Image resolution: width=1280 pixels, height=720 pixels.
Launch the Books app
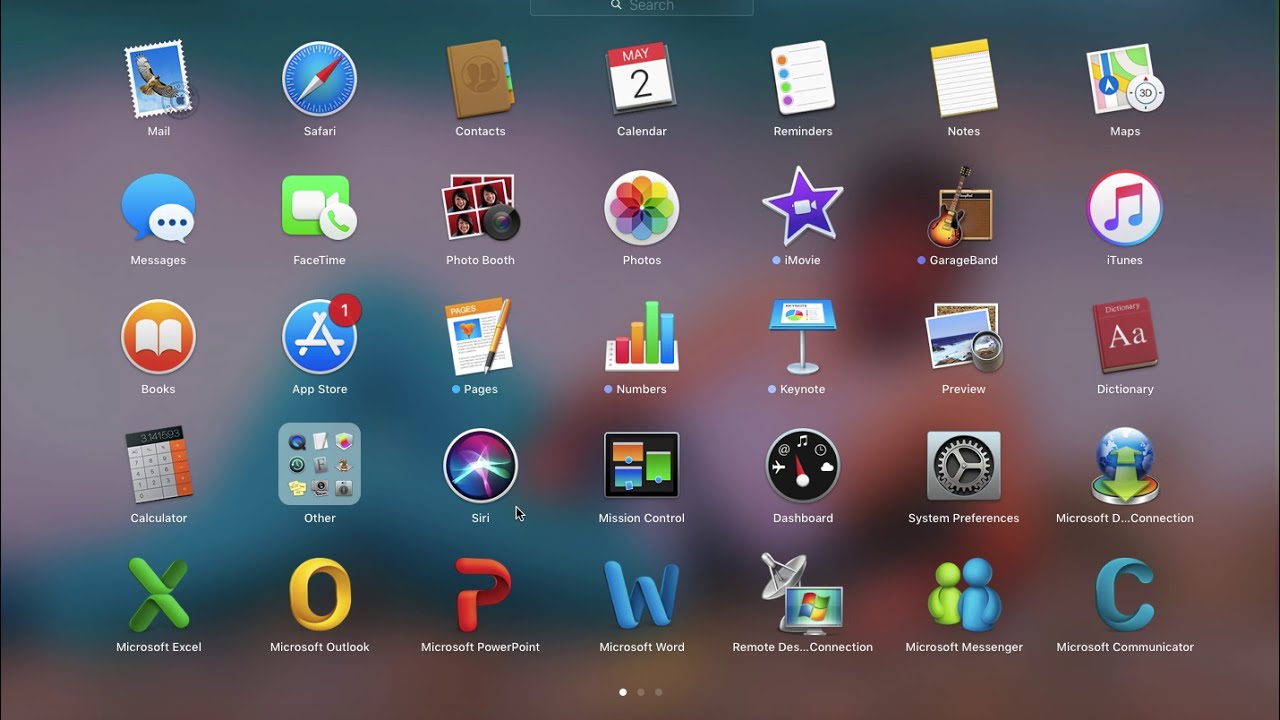(x=158, y=337)
